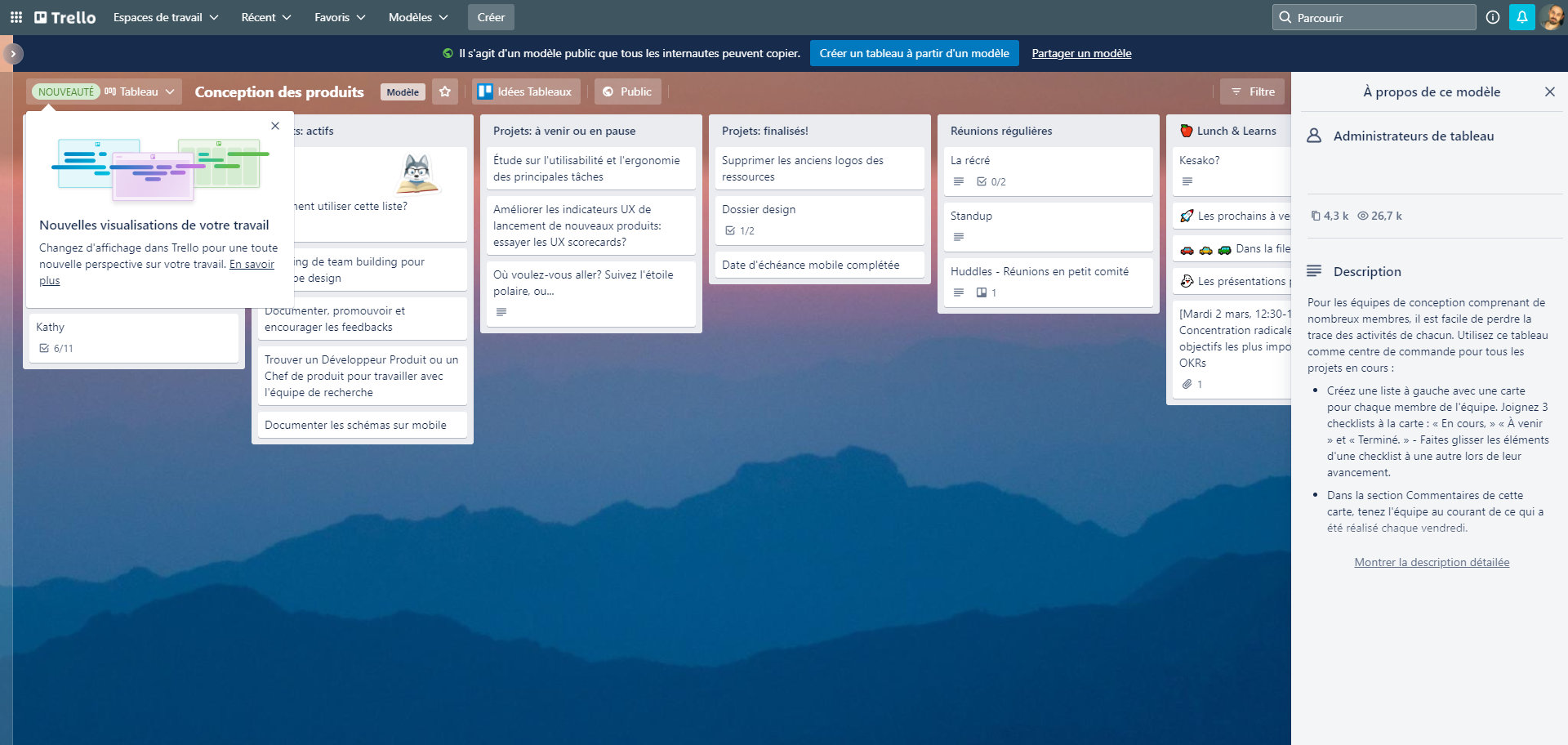Open card Les présentations with soccer ball icon

1232,281
